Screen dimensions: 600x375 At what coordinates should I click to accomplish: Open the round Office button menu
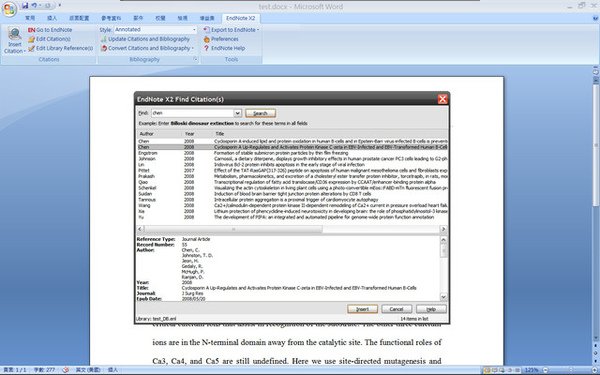pos(10,8)
